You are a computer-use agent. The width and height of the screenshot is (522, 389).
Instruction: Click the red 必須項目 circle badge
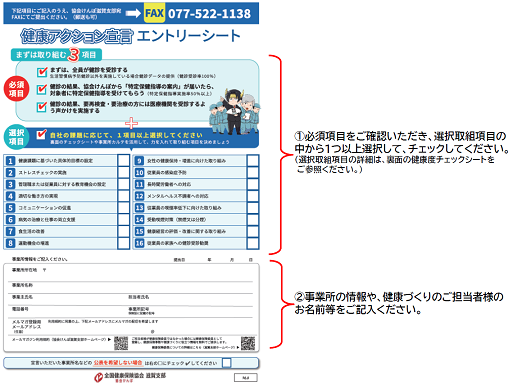coord(16,89)
